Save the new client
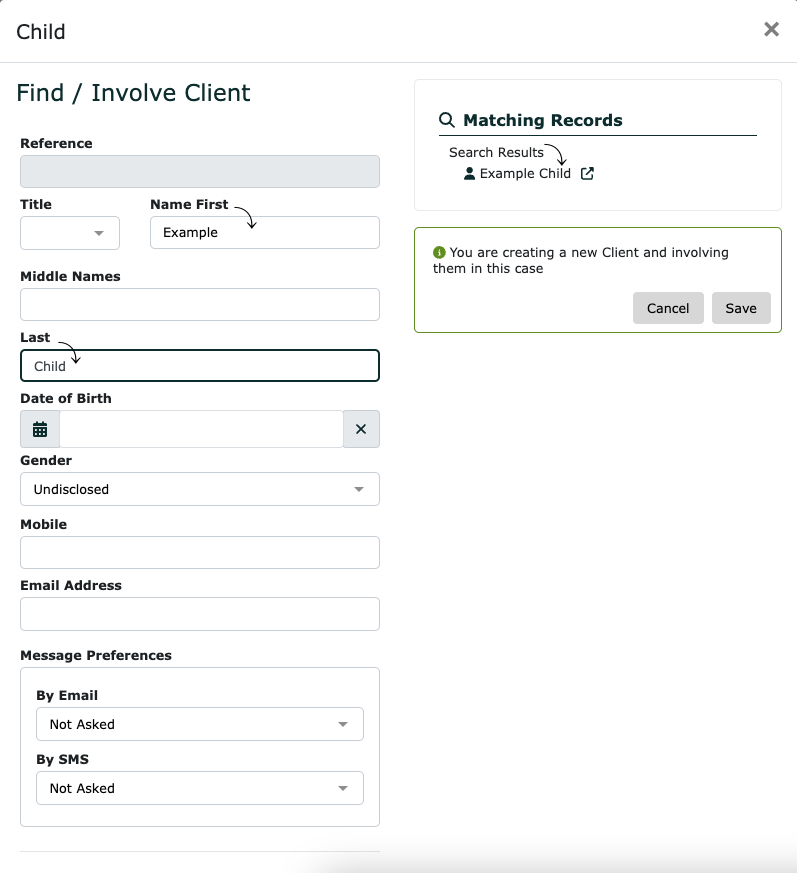Viewport: 797px width, 873px height. (x=741, y=308)
